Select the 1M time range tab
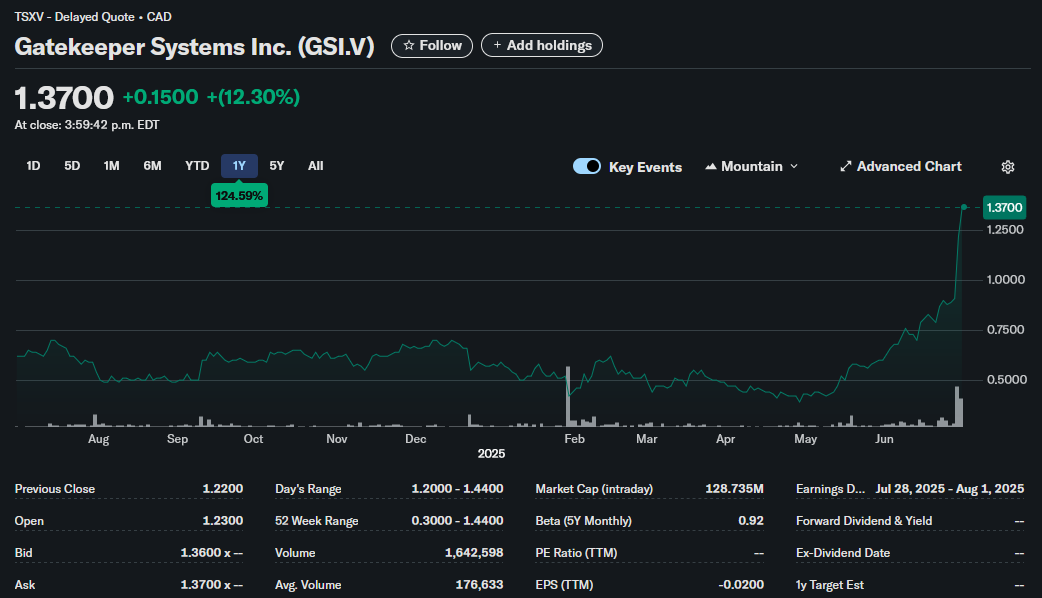This screenshot has height=598, width=1042. 112,166
